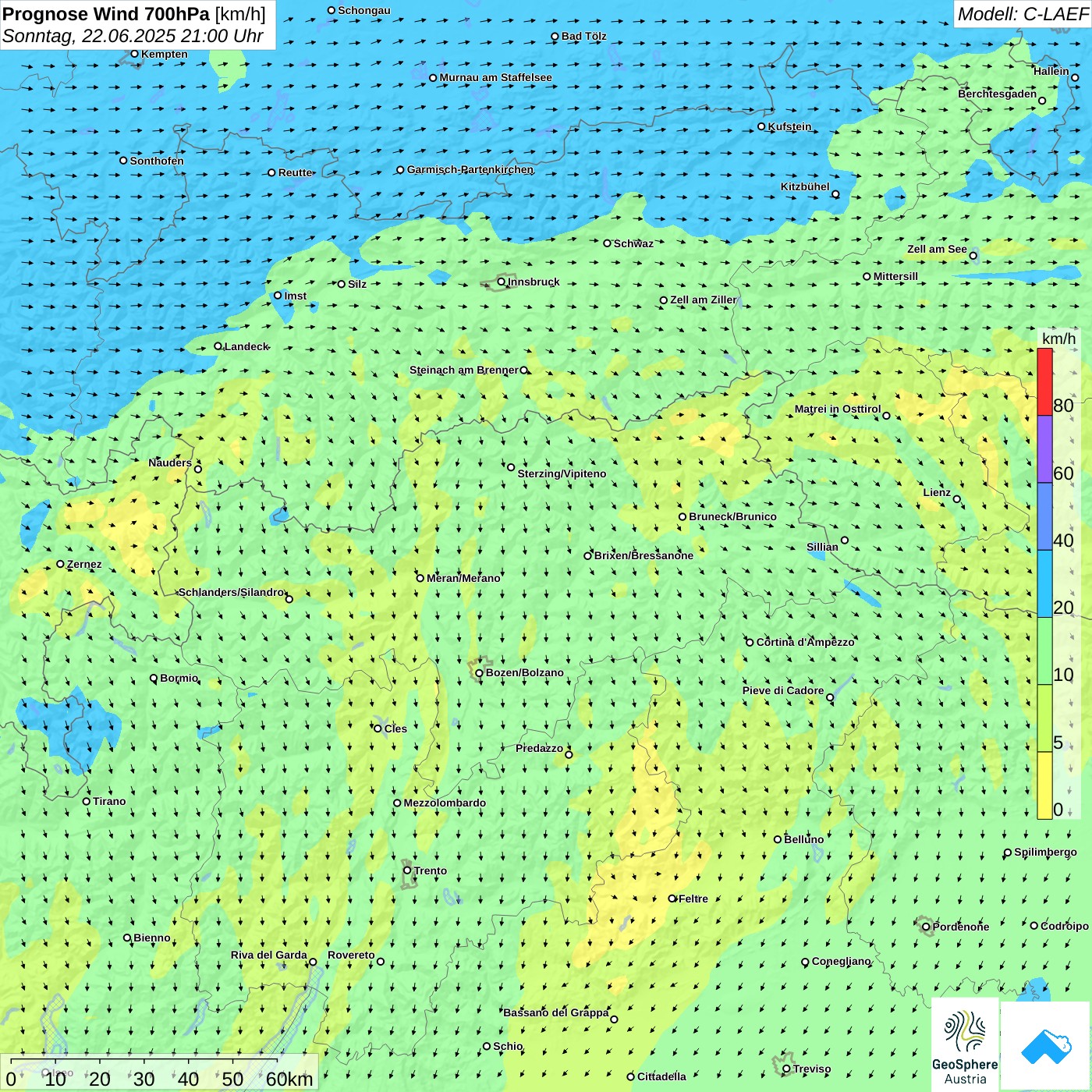Click the Imst label
This screenshot has height=1092, width=1092.
pos(295,296)
